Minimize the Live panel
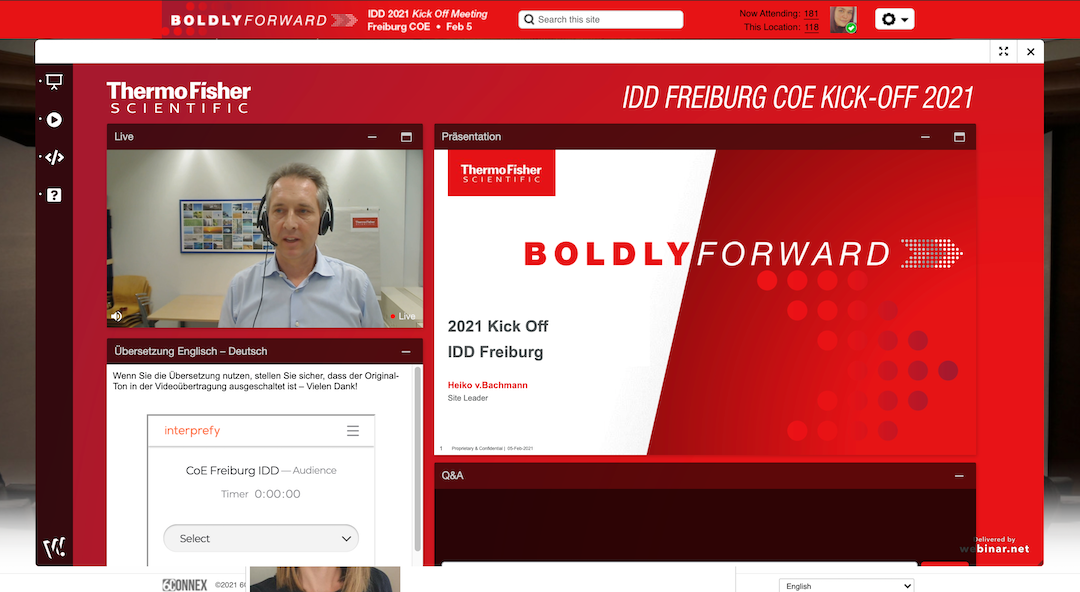Viewport: 1080px width, 592px height. (372, 137)
